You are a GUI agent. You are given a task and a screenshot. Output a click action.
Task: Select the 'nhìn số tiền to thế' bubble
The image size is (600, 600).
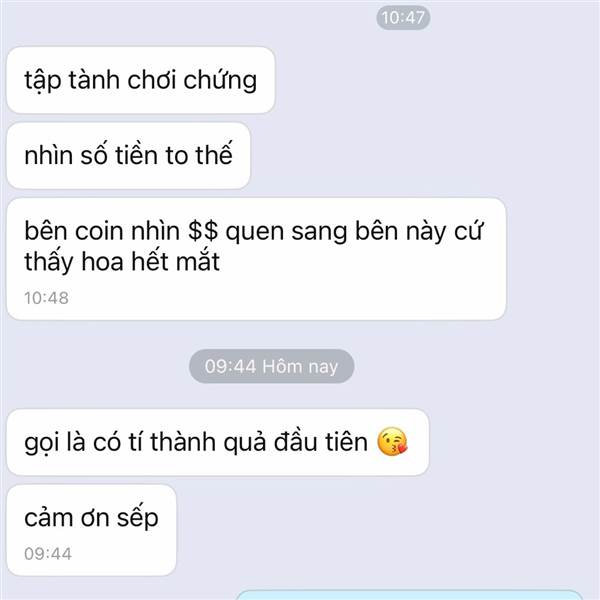click(x=128, y=155)
